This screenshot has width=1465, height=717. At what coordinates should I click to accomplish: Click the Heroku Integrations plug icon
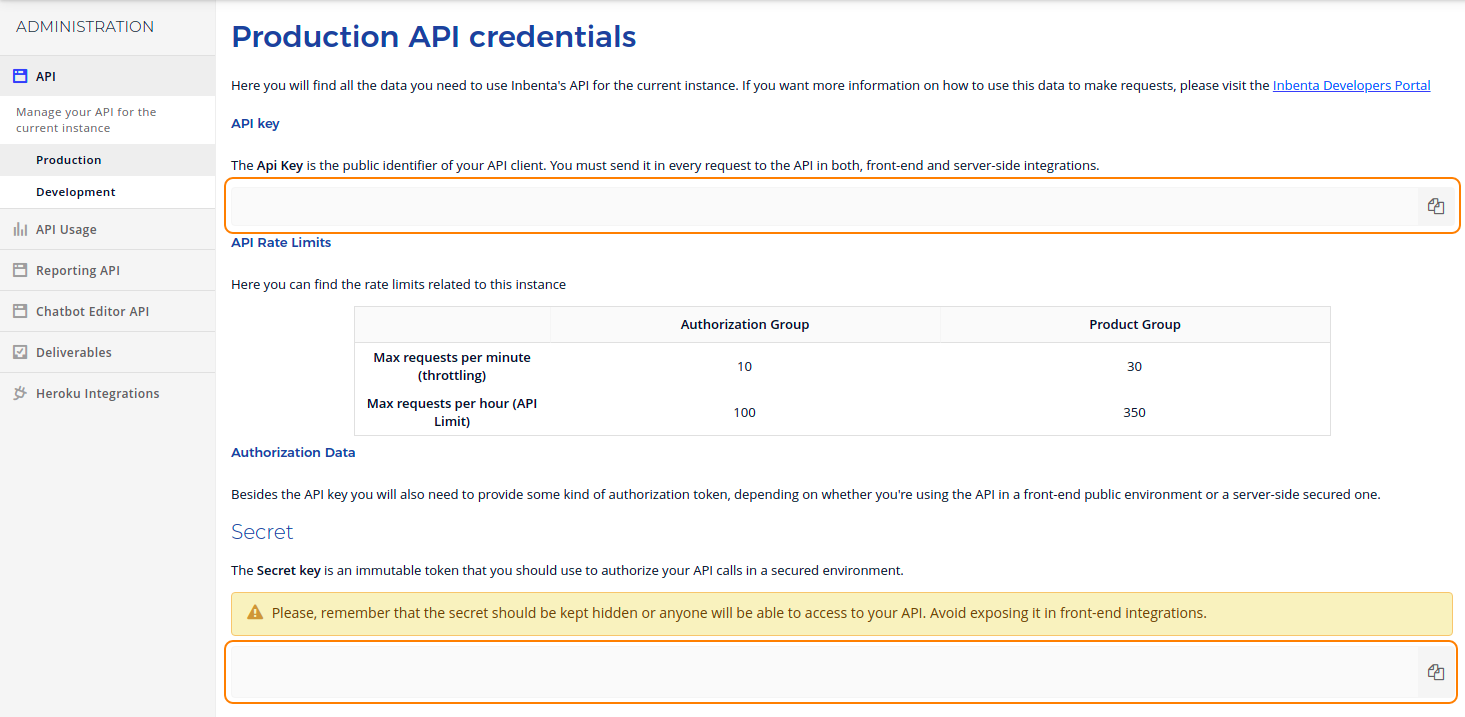[x=20, y=394]
